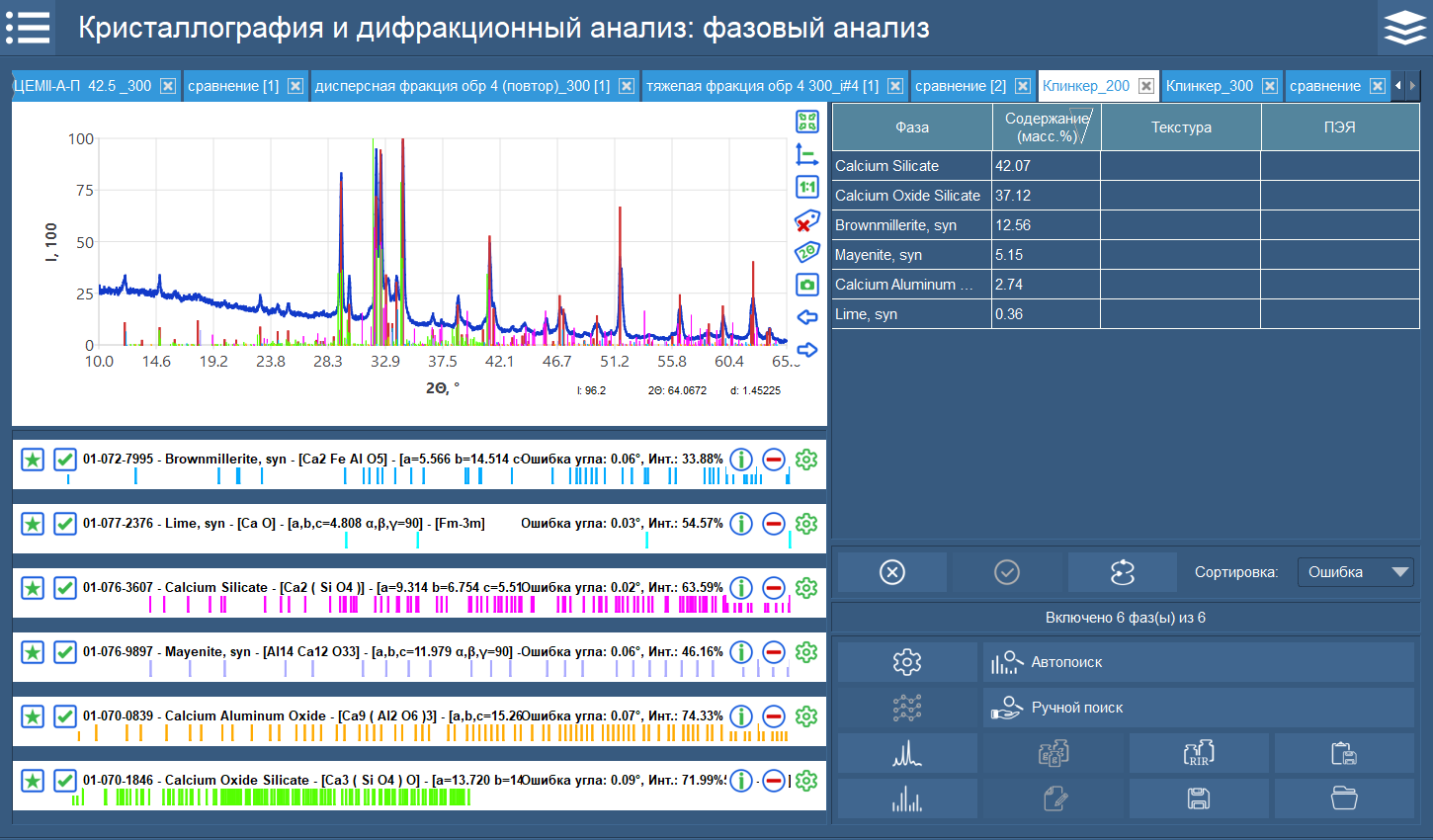Viewport: 1433px width, 840px height.
Task: Select the 1:1 scale icon beside the chart
Action: (808, 187)
